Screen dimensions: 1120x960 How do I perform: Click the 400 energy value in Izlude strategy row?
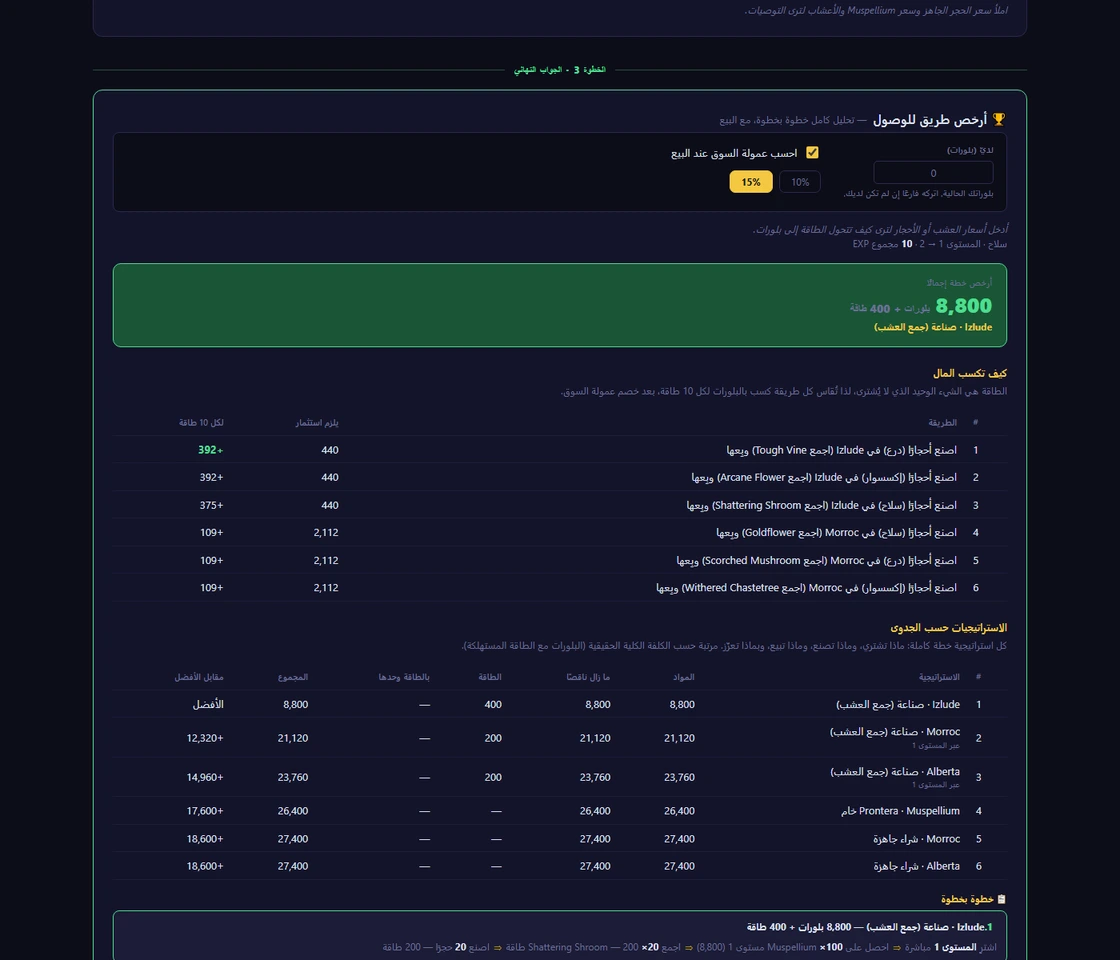493,704
